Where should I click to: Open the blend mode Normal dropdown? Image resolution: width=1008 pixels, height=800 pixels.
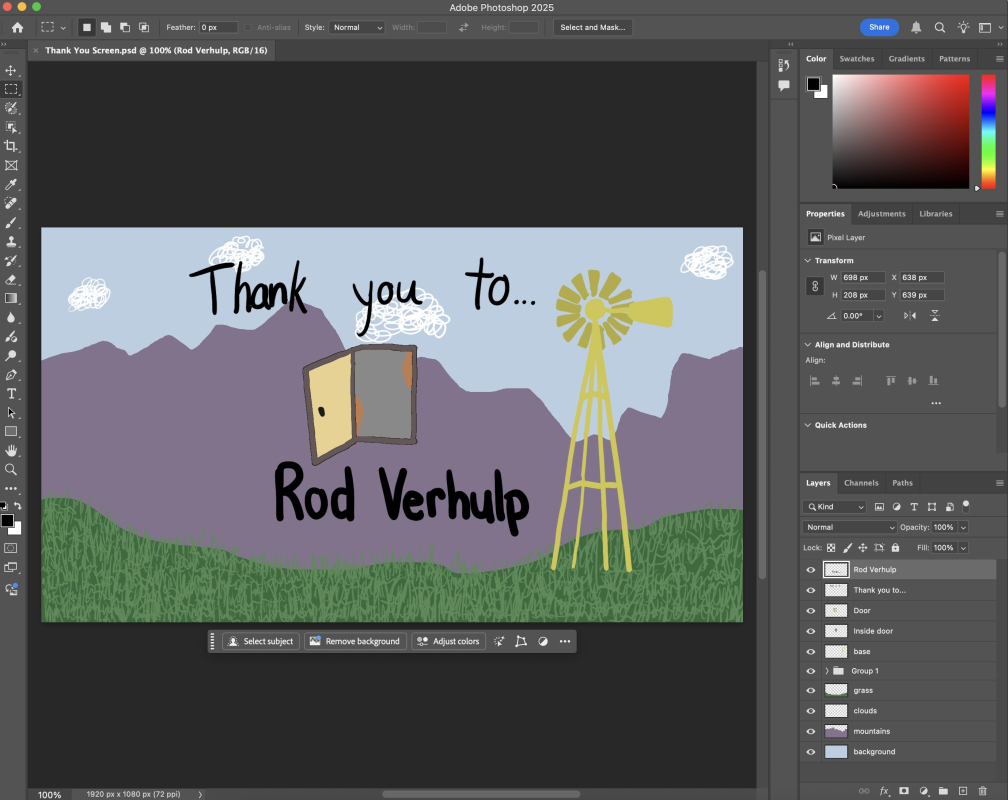click(x=849, y=527)
